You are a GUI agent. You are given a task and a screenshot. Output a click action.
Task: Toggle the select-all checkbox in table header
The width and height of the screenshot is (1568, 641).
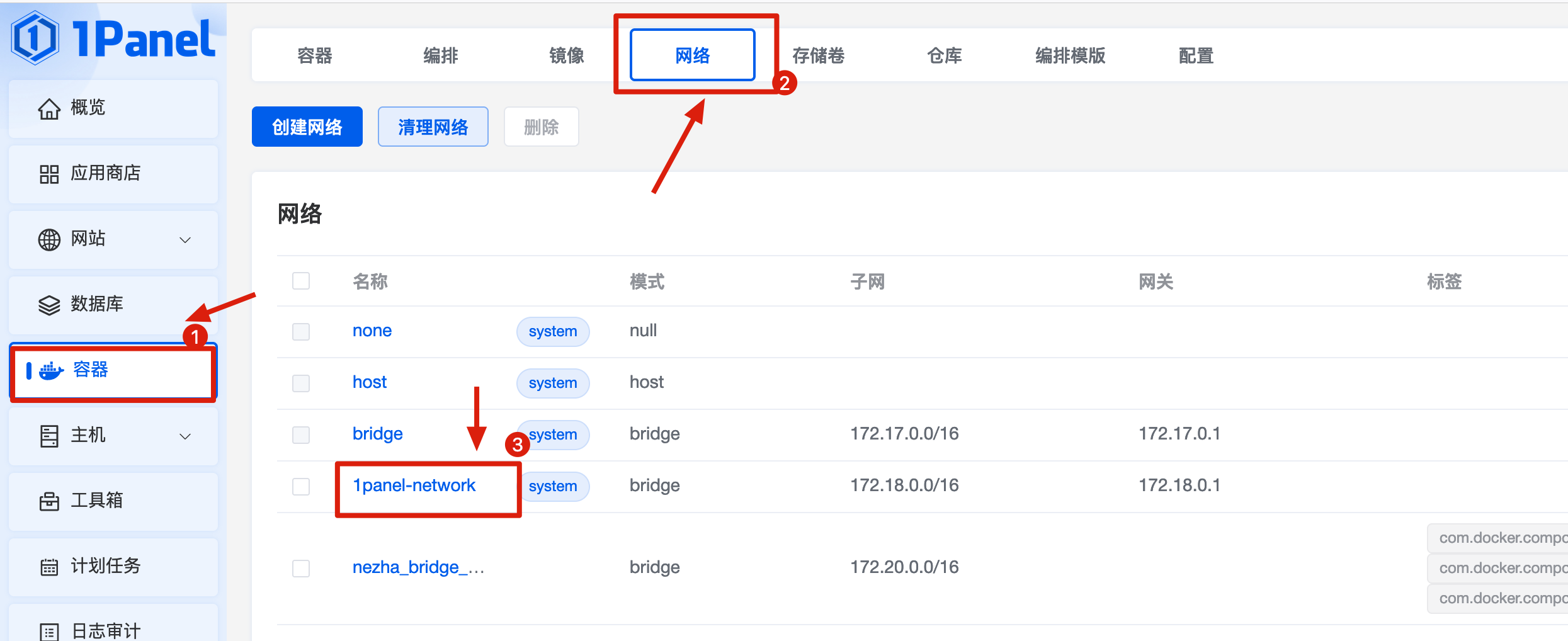point(301,281)
